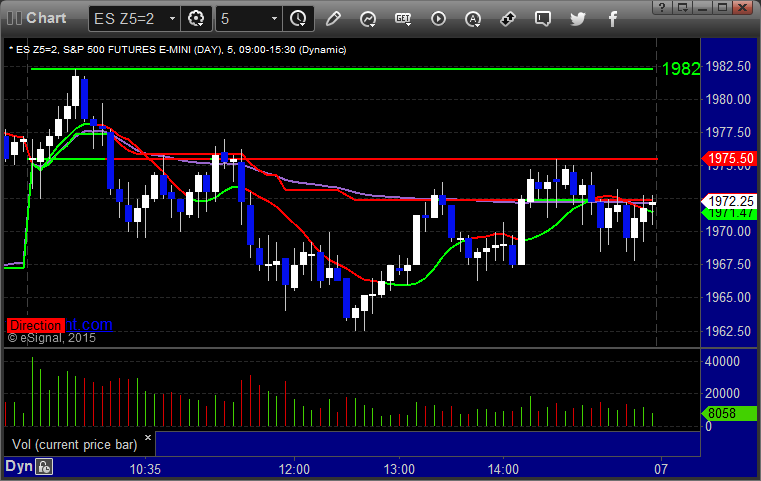The image size is (761, 481).
Task: Select the pencil drawing tool
Action: tap(333, 19)
